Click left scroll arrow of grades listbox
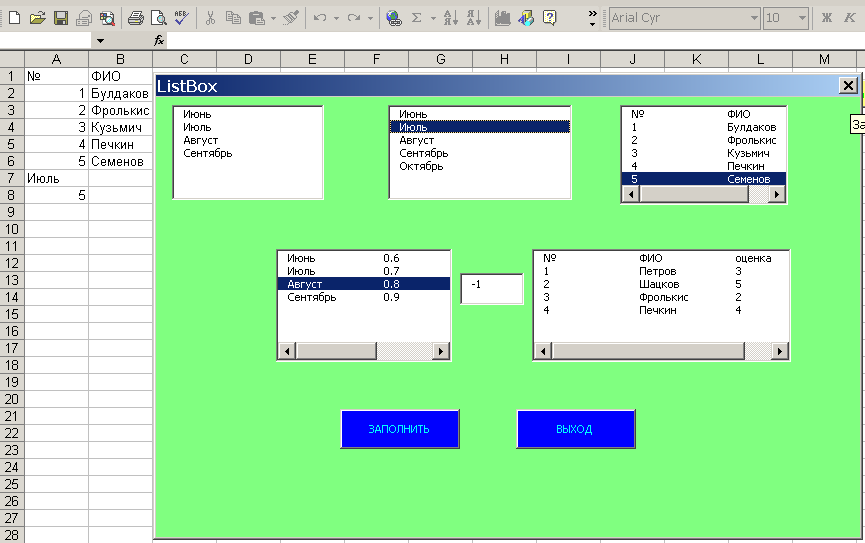Image resolution: width=865 pixels, height=543 pixels. 543,351
